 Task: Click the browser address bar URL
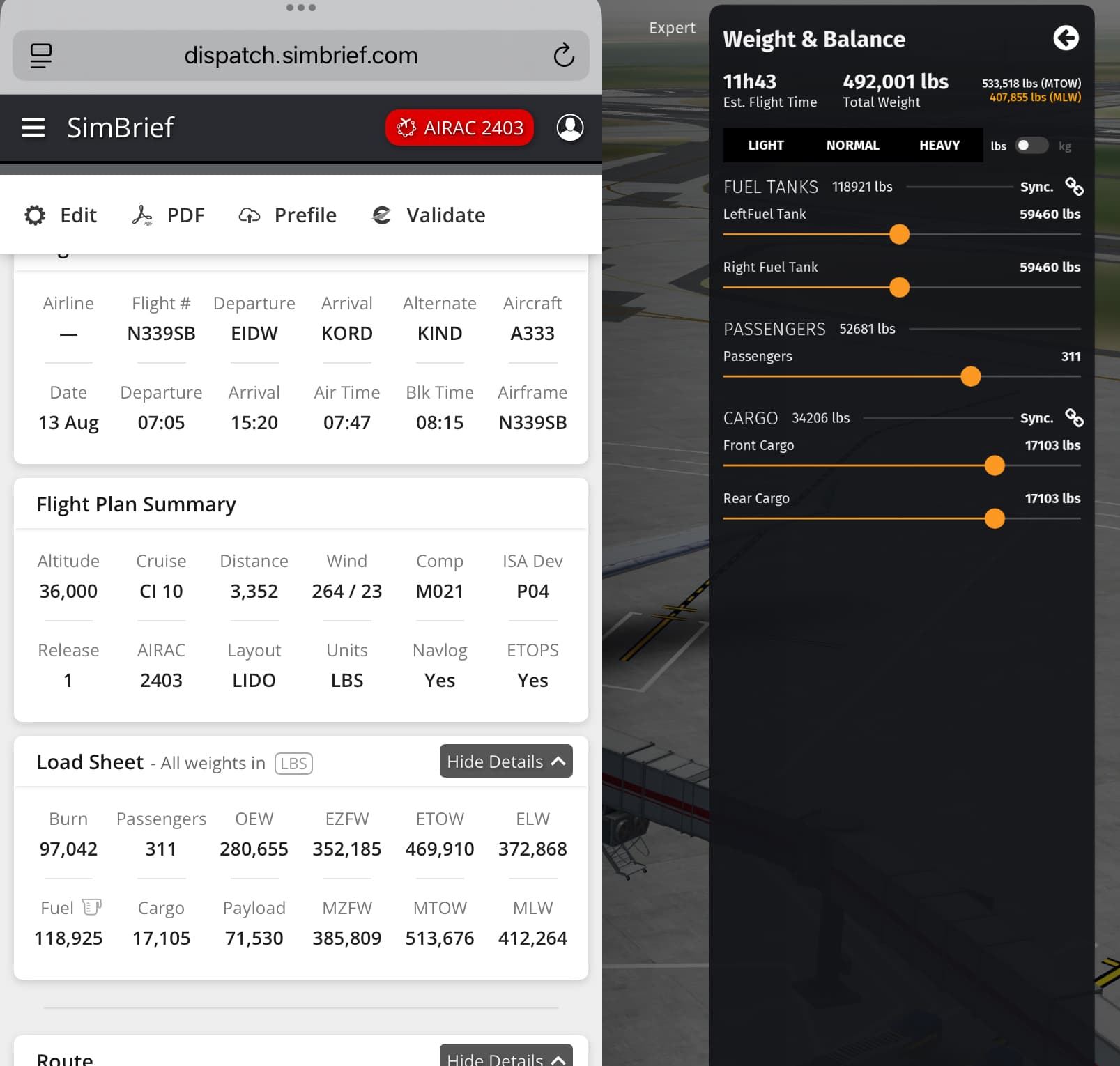tap(301, 55)
